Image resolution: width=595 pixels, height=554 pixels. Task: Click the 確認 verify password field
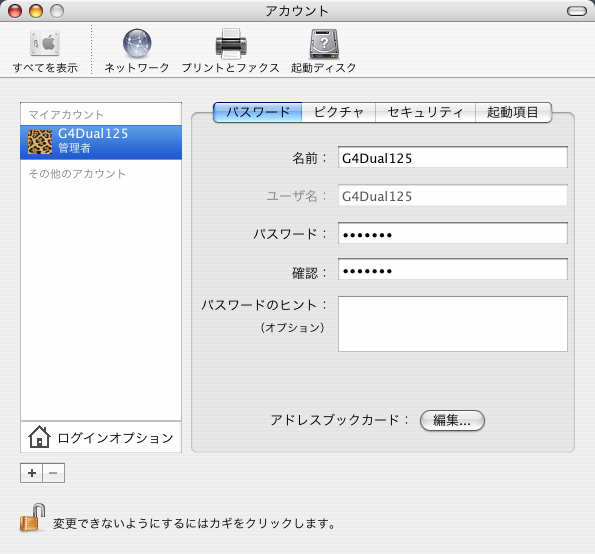[453, 269]
